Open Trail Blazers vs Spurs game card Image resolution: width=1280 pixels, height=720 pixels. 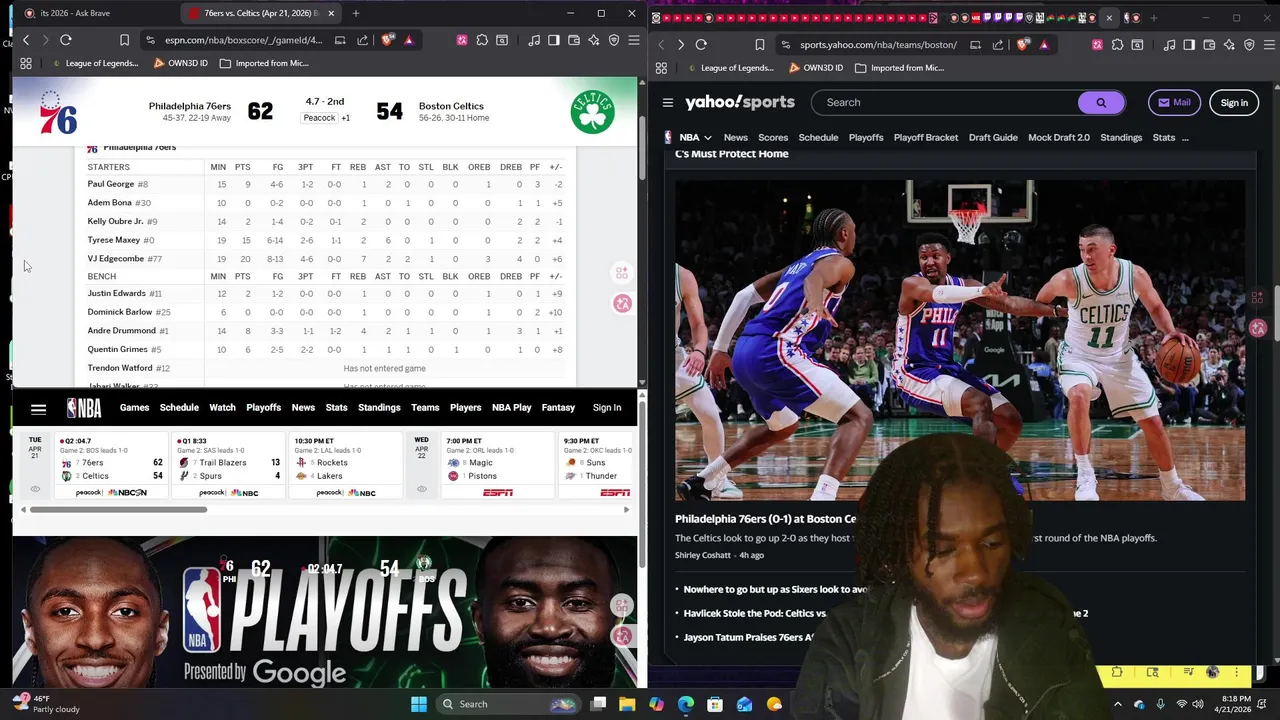pyautogui.click(x=228, y=466)
